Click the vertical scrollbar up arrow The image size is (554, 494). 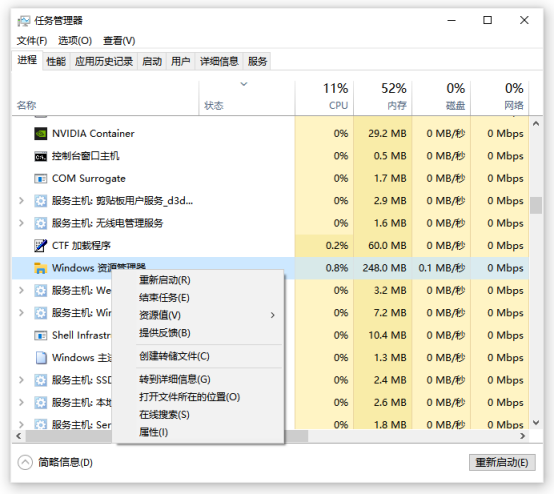[x=536, y=123]
